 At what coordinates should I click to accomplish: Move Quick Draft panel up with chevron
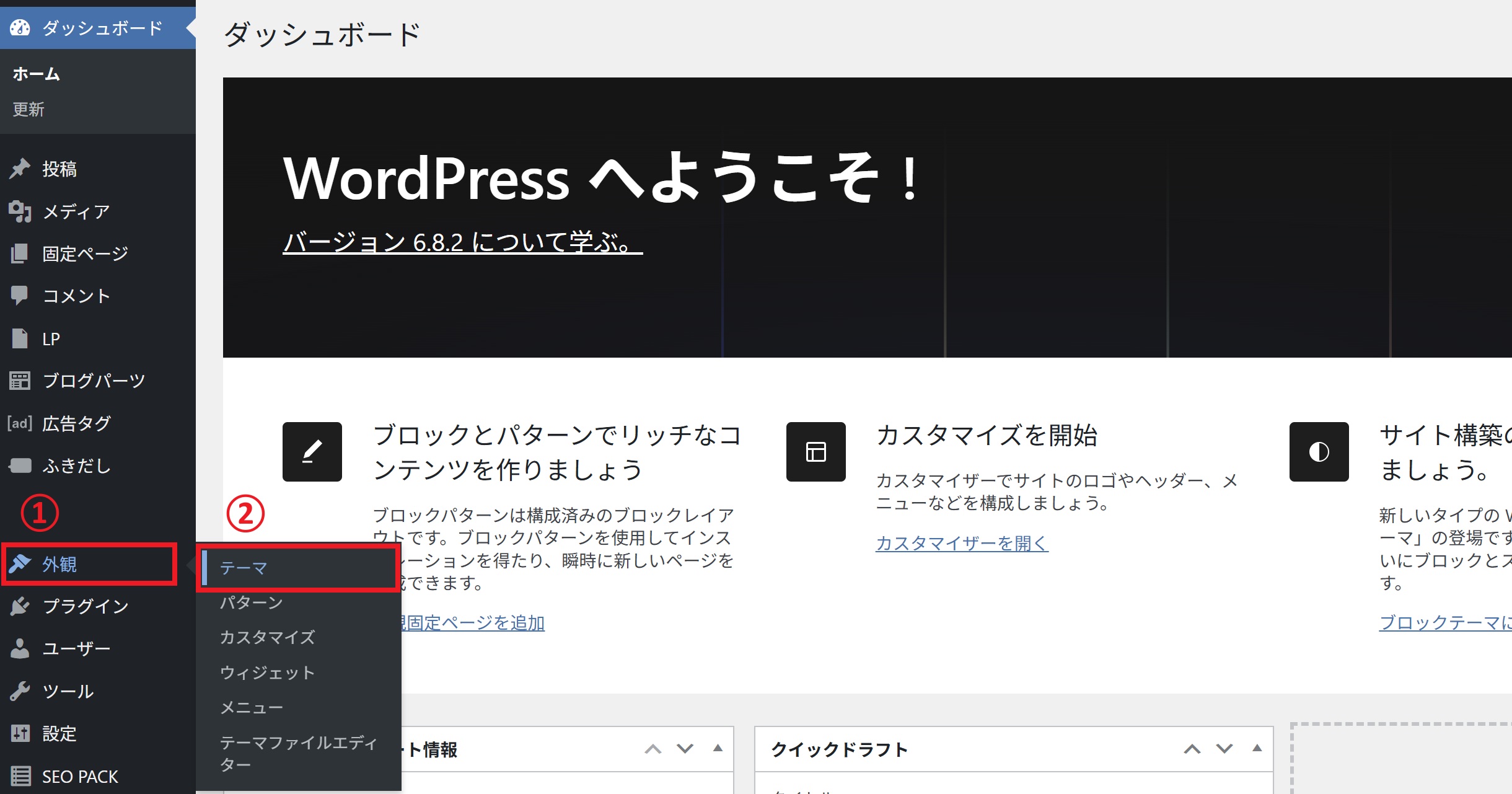tap(1192, 749)
